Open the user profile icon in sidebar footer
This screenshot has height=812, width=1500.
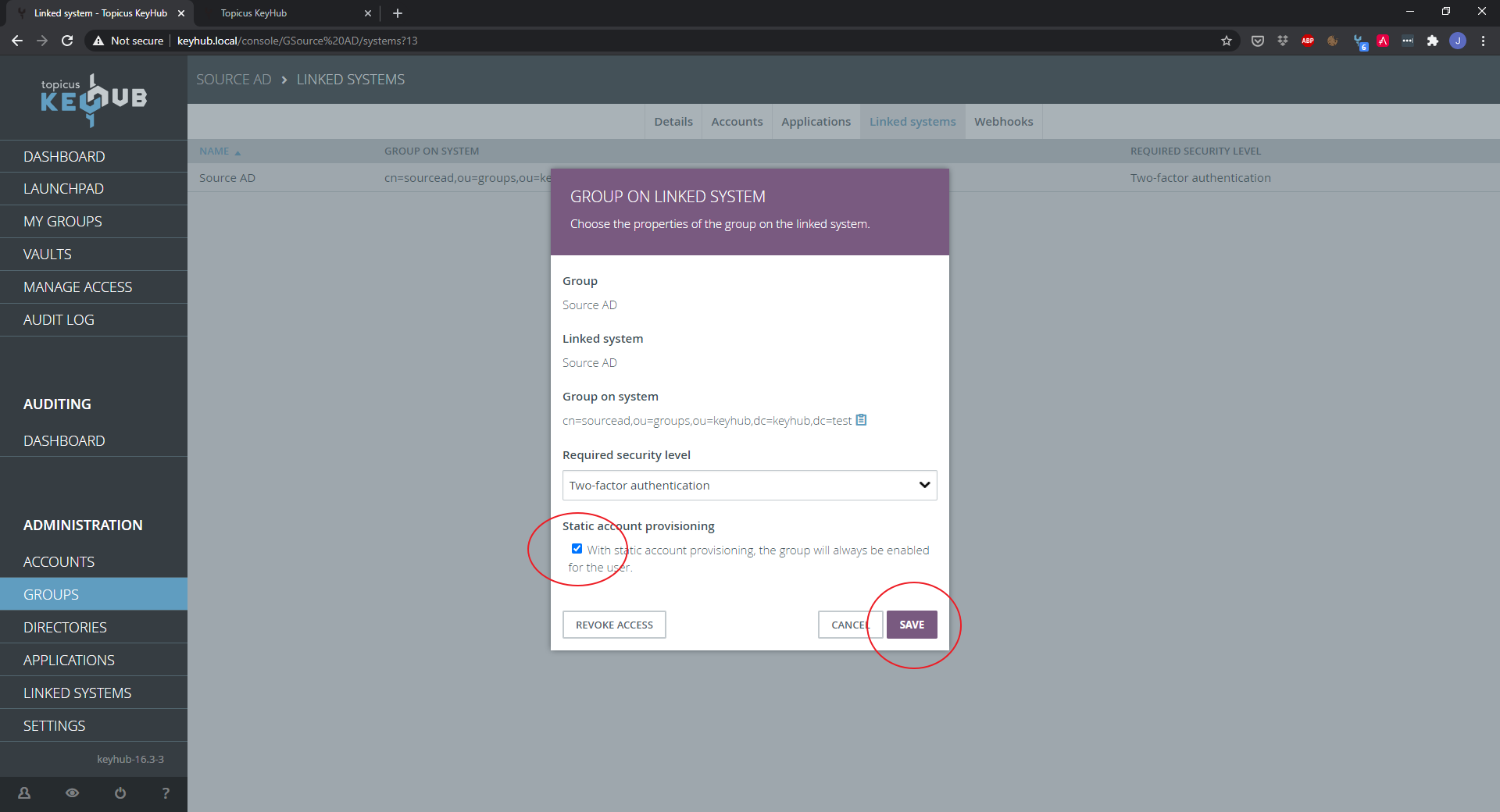pos(24,793)
